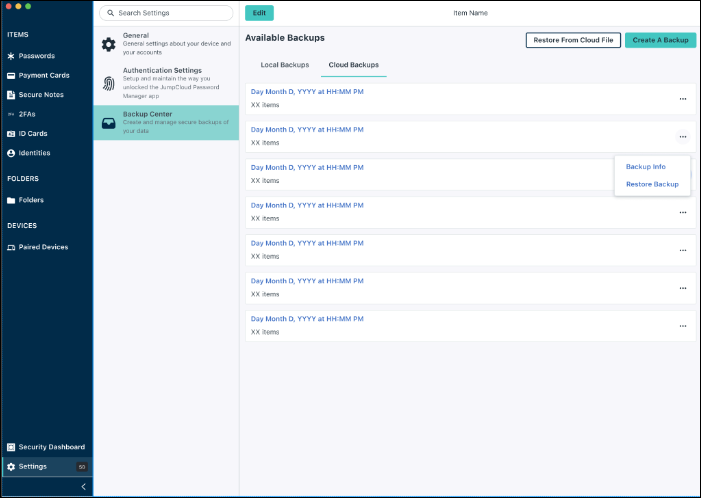Collapse the sidebar with the chevron

tap(83, 487)
